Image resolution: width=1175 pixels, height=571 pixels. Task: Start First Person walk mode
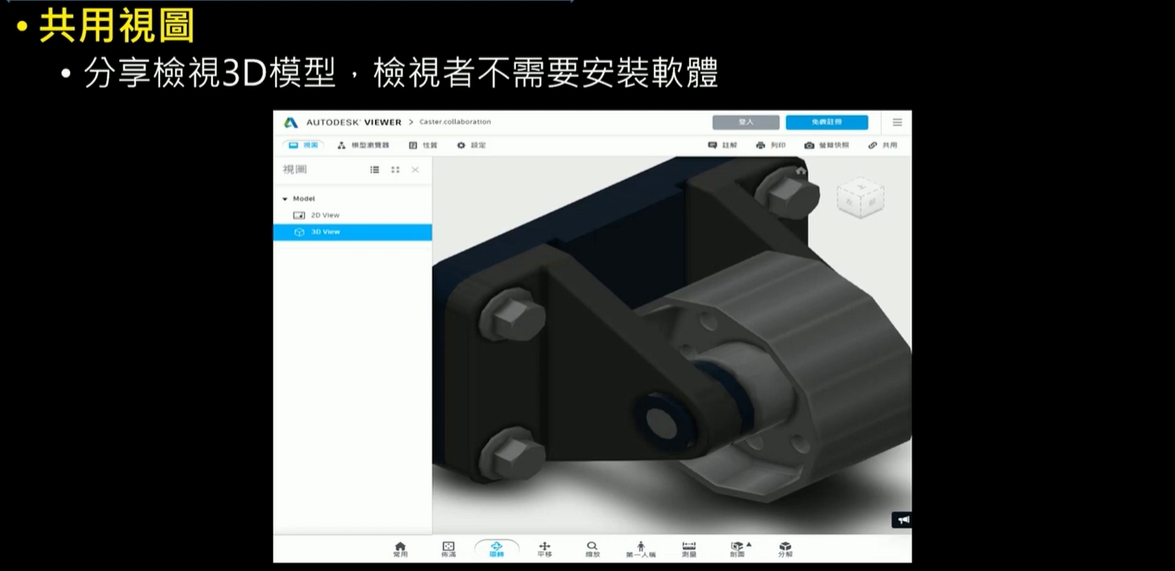pyautogui.click(x=641, y=548)
